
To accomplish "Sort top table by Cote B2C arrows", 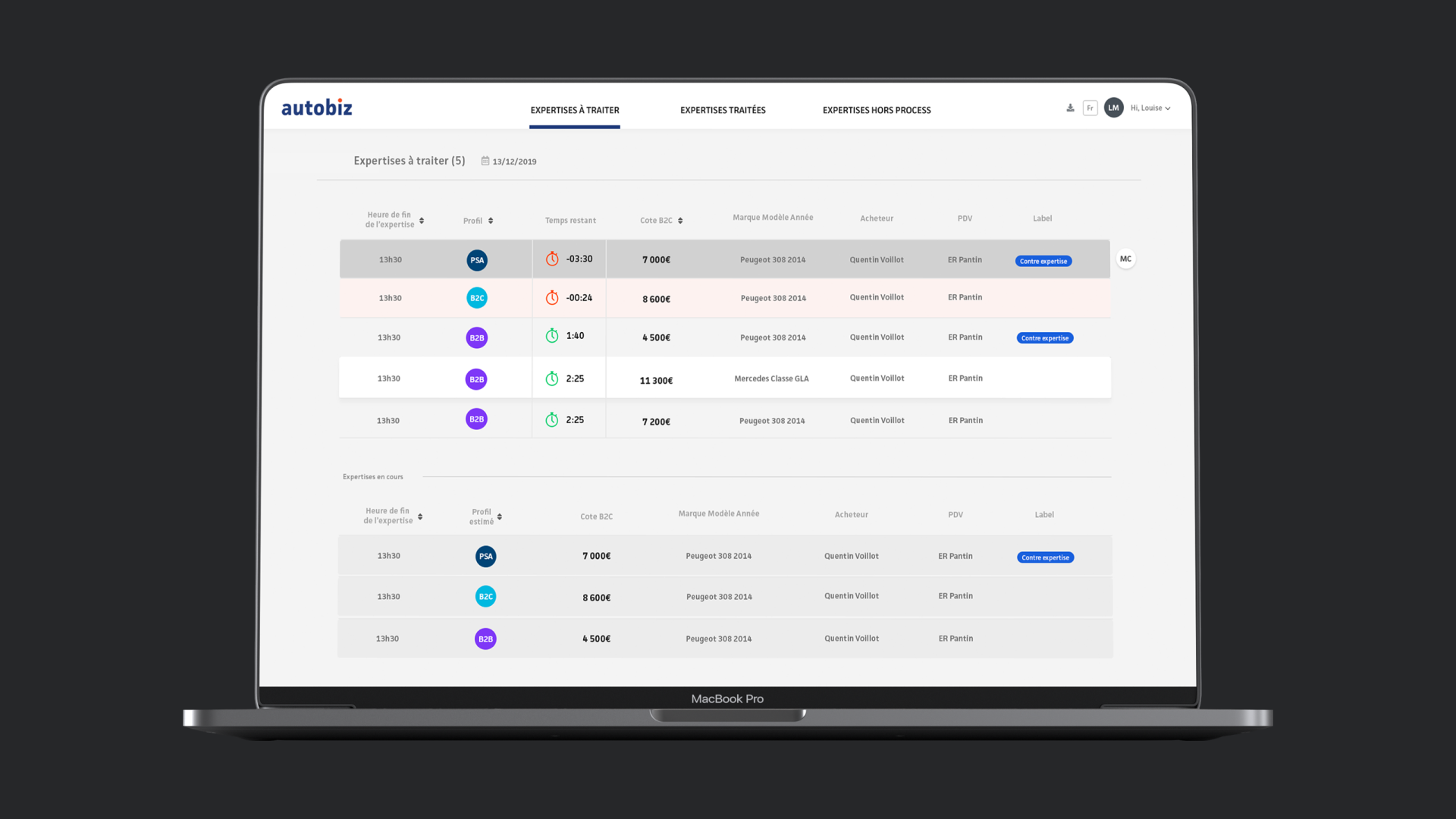I will (680, 221).
